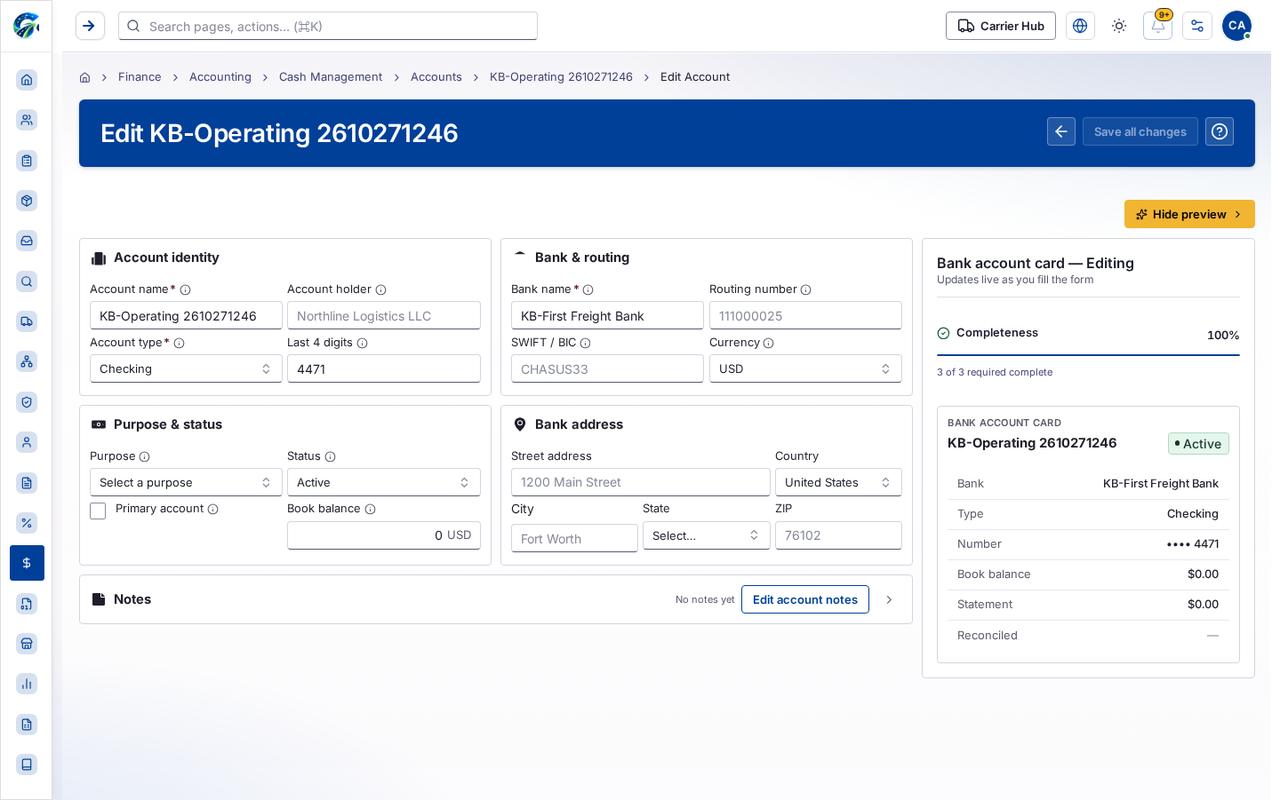Open the notifications bell icon
The width and height of the screenshot is (1280, 800).
1157,26
